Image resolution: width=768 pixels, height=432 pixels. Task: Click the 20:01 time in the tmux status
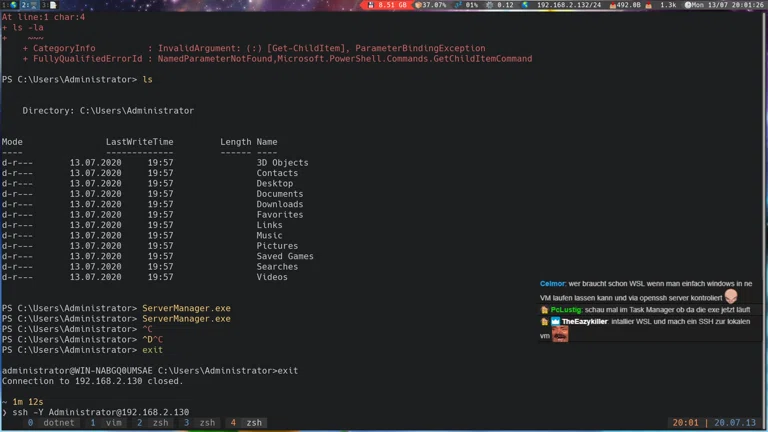tap(685, 423)
